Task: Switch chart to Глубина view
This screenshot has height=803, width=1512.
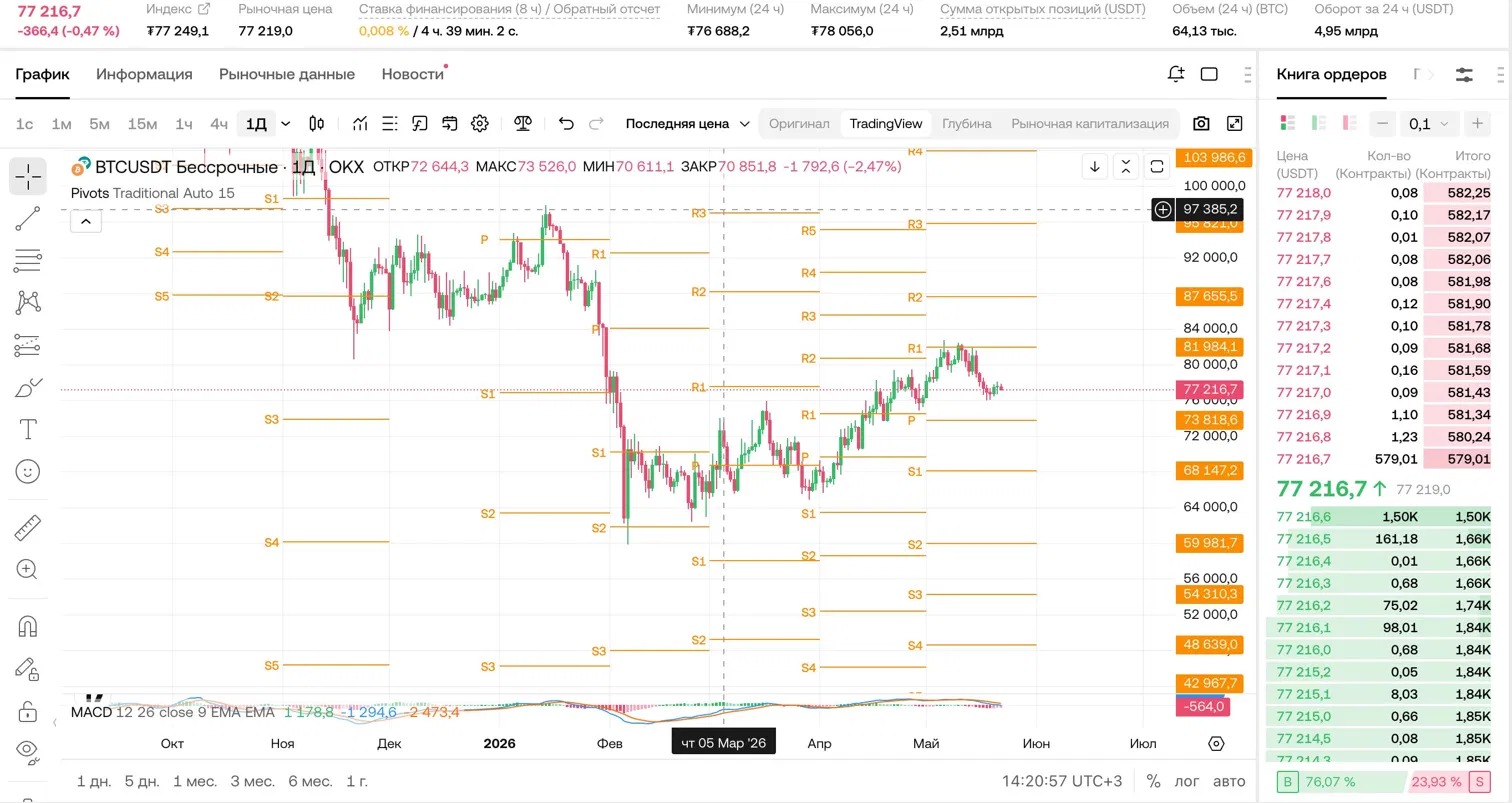Action: (967, 124)
